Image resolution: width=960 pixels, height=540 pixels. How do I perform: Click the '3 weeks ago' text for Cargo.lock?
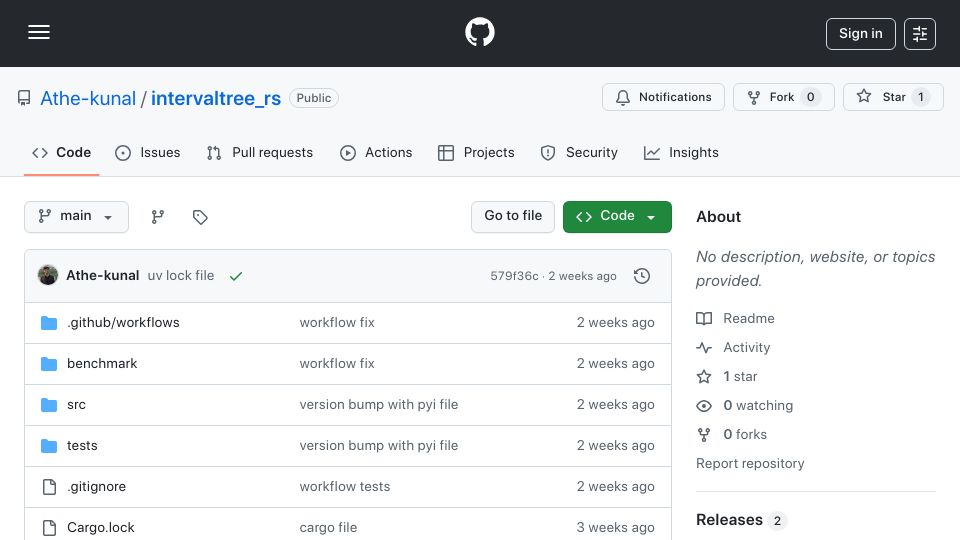coord(615,528)
